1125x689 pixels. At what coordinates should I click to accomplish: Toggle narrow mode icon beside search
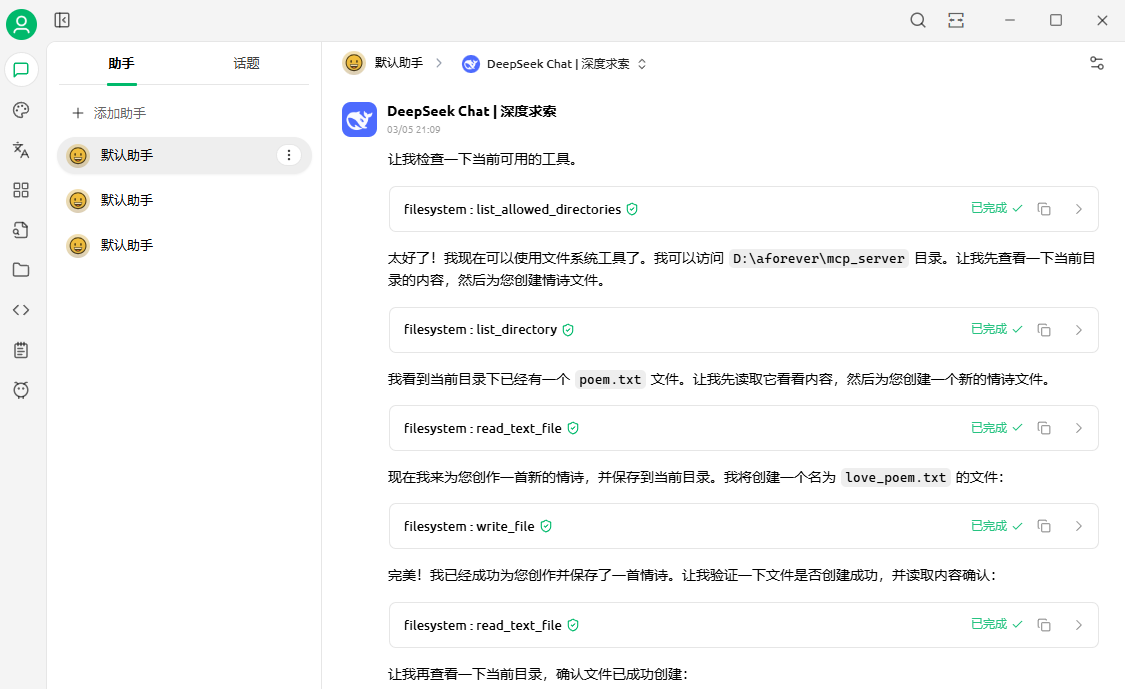pos(956,20)
